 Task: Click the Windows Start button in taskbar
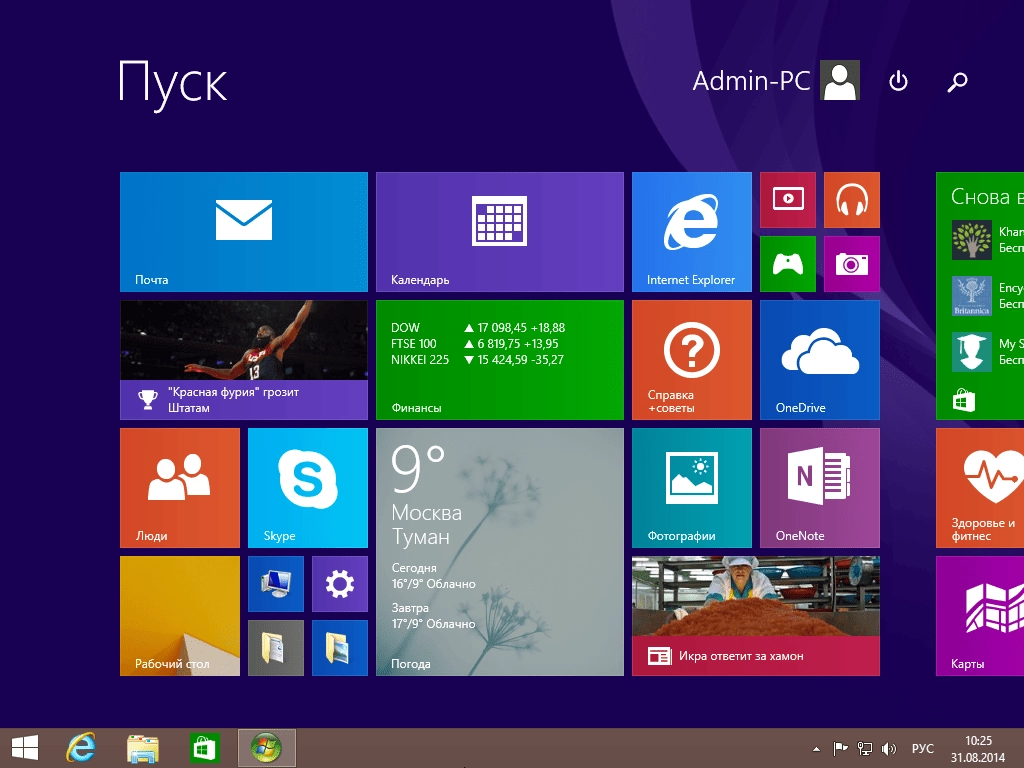point(25,748)
